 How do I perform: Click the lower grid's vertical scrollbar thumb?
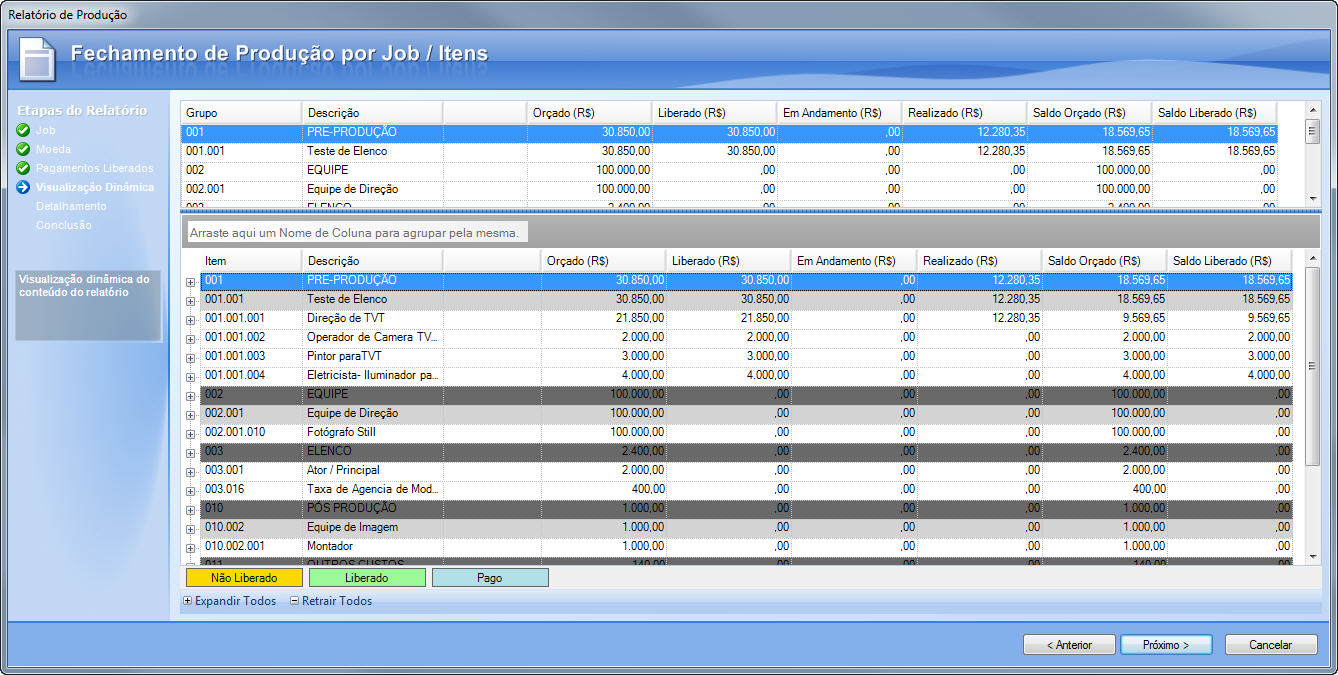[x=1312, y=365]
